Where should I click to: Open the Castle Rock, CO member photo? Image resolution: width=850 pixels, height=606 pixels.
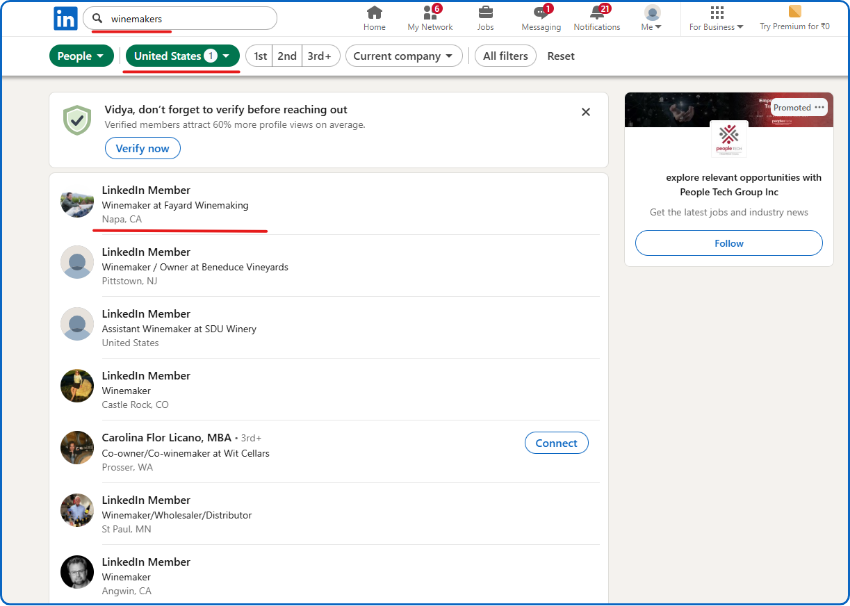point(77,385)
